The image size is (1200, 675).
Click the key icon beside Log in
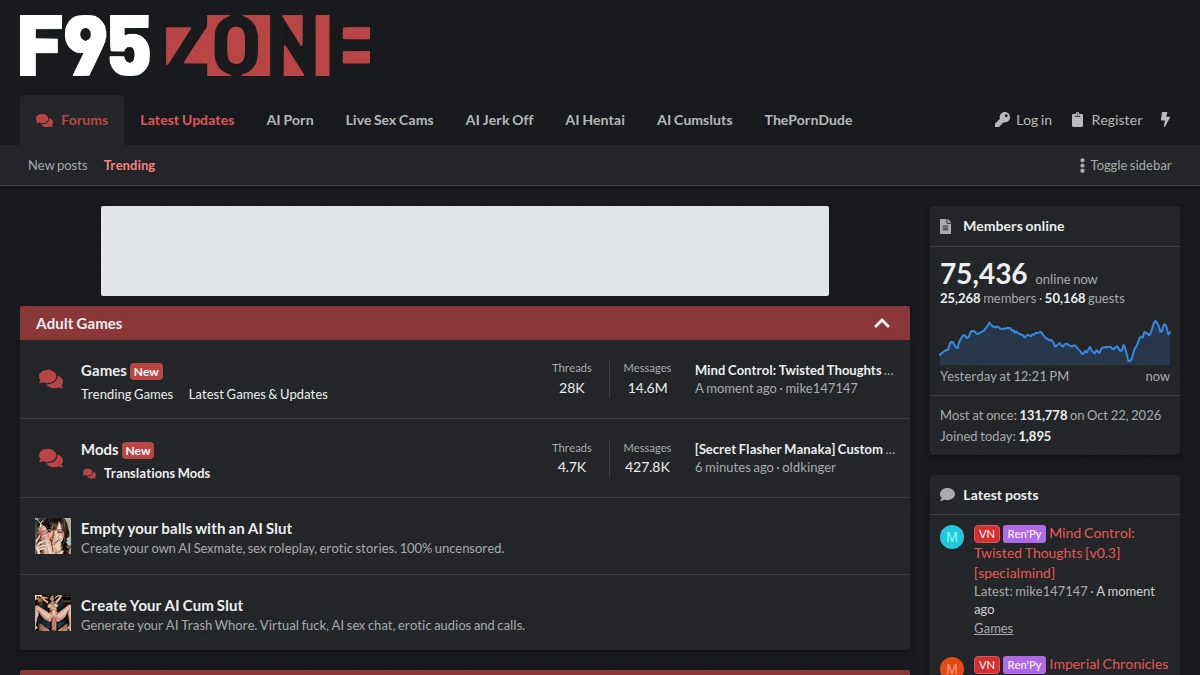[1002, 120]
